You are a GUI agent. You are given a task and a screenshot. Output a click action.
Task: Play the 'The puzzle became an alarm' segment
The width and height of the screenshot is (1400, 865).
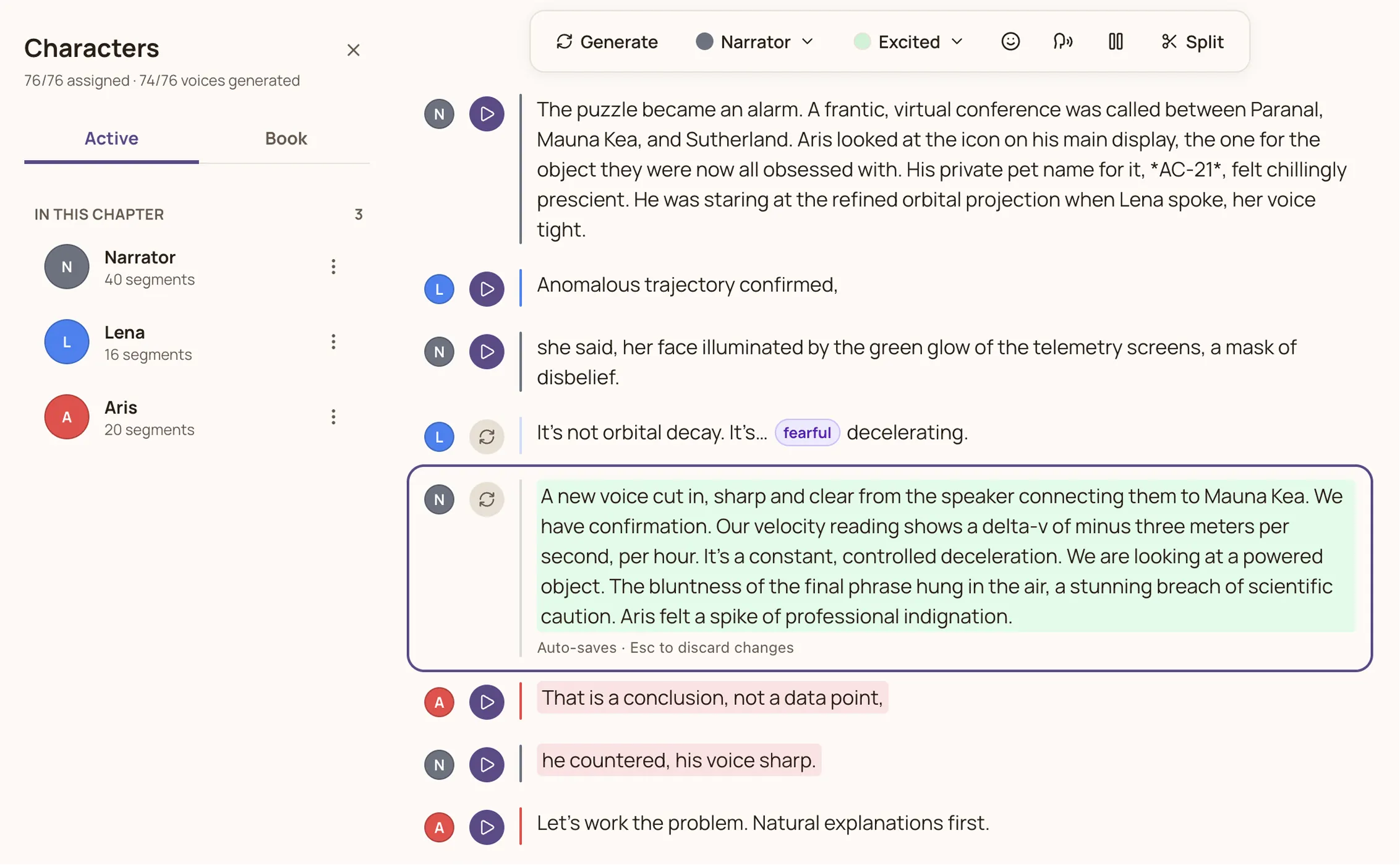[x=487, y=114]
